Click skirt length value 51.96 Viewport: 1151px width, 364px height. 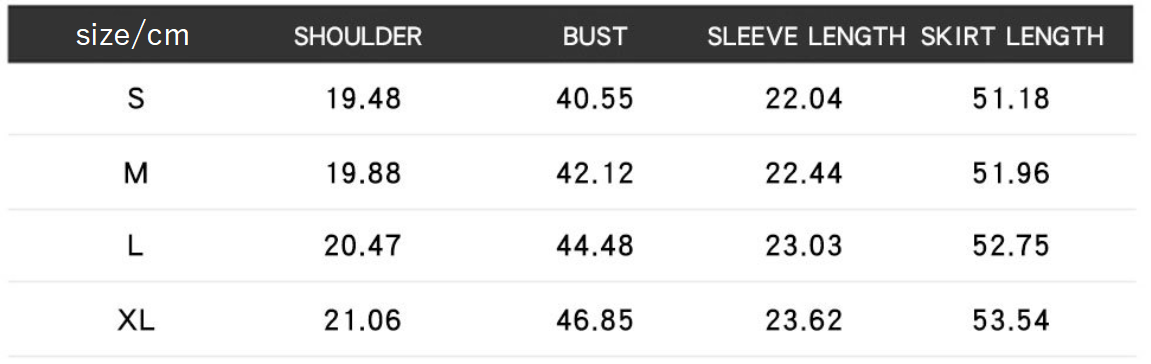pyautogui.click(x=1012, y=173)
